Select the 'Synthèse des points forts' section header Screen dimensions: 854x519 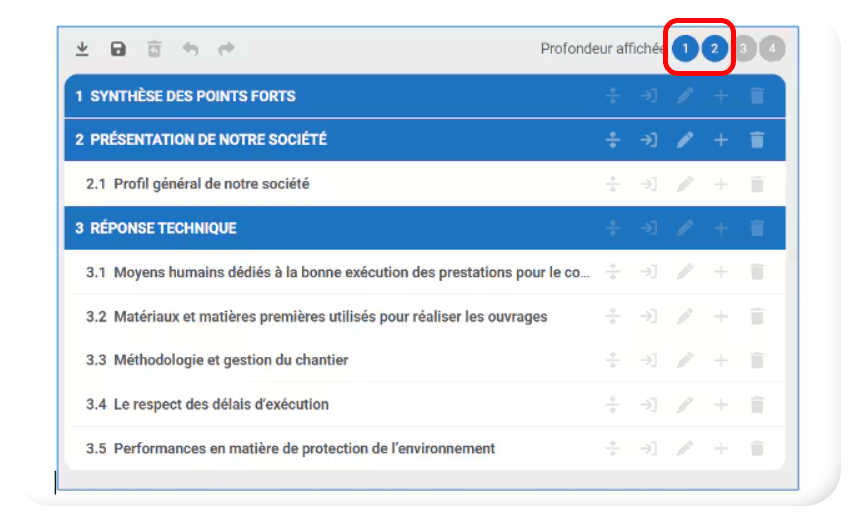193,96
